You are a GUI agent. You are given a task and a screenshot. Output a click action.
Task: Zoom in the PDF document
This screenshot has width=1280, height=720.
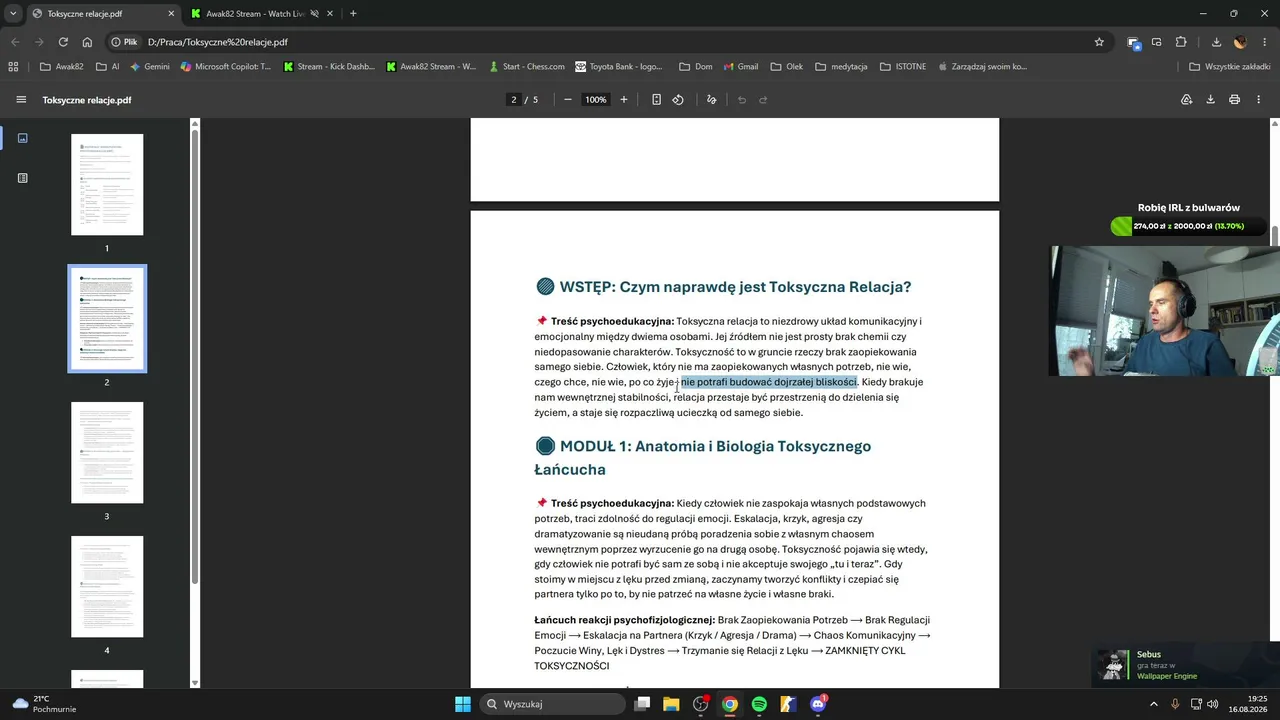(x=624, y=100)
